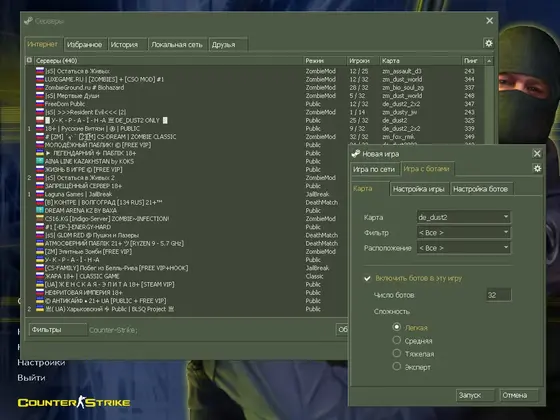Click the scroll-up arrow in the server list
Viewport: 560px width, 420px height.
tap(489, 61)
